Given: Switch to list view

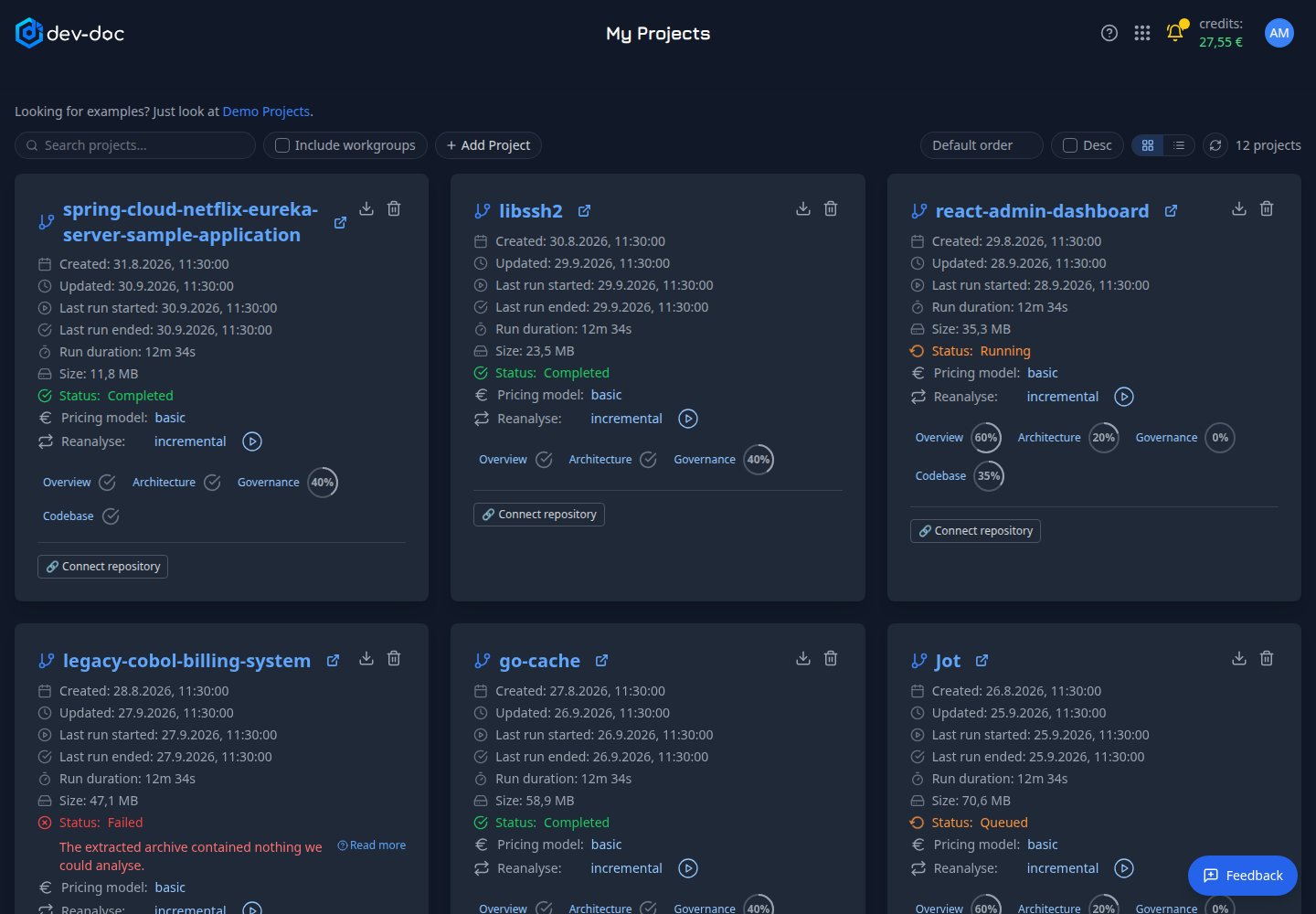Looking at the screenshot, I should pyautogui.click(x=1179, y=145).
